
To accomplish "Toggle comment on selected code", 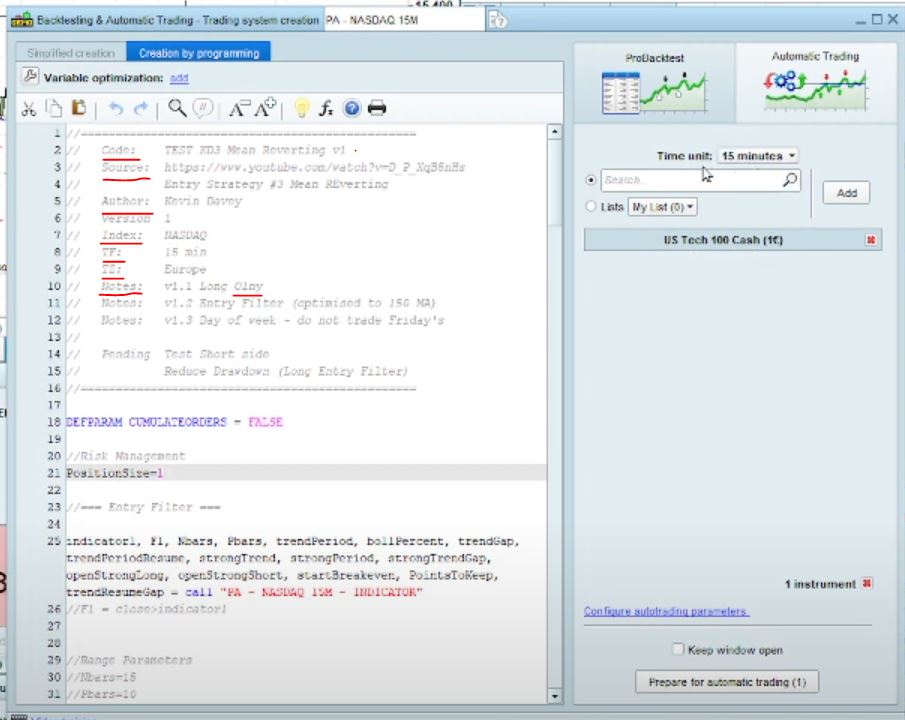I will coord(203,109).
